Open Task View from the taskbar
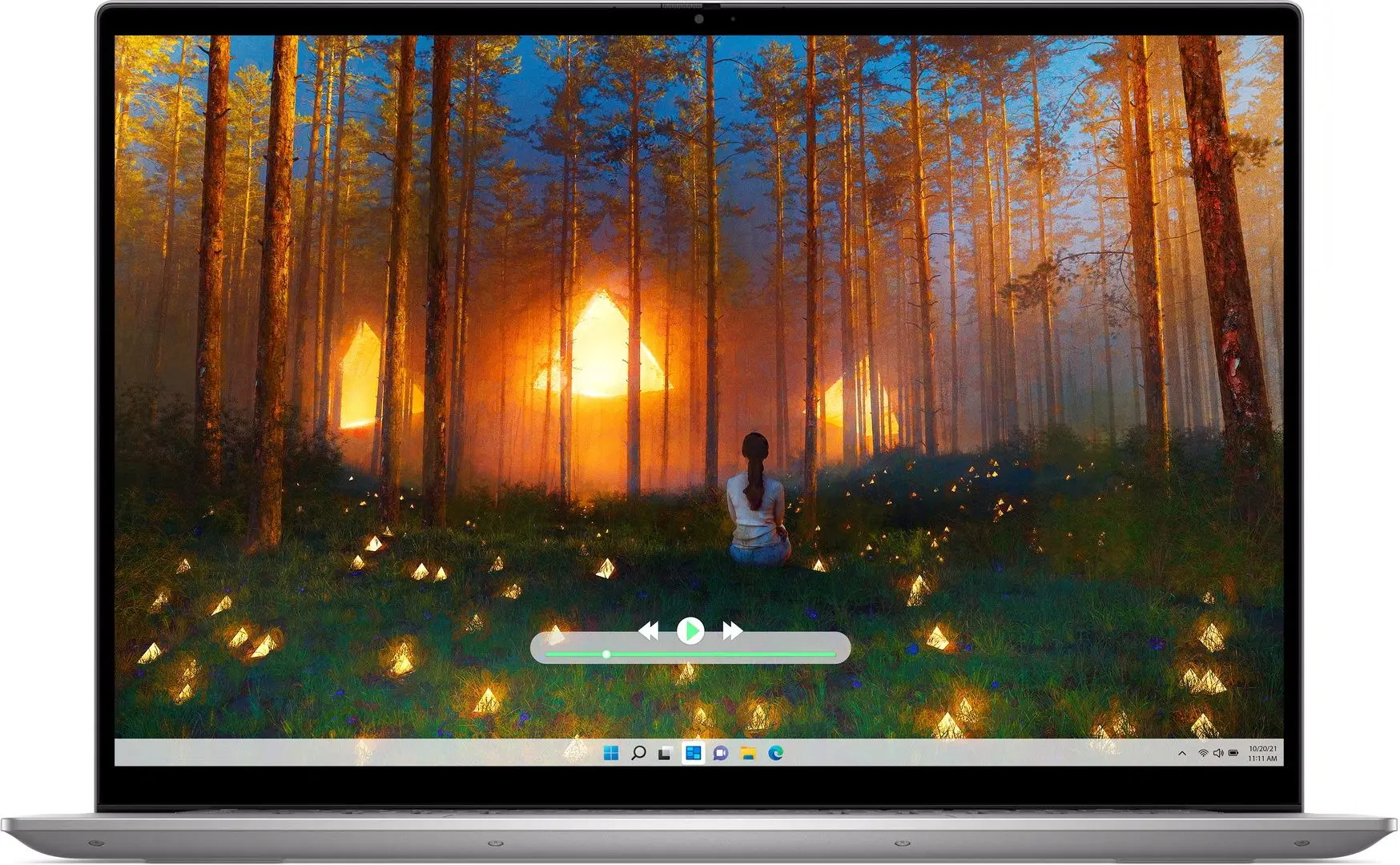The width and height of the screenshot is (1400, 865). click(665, 754)
